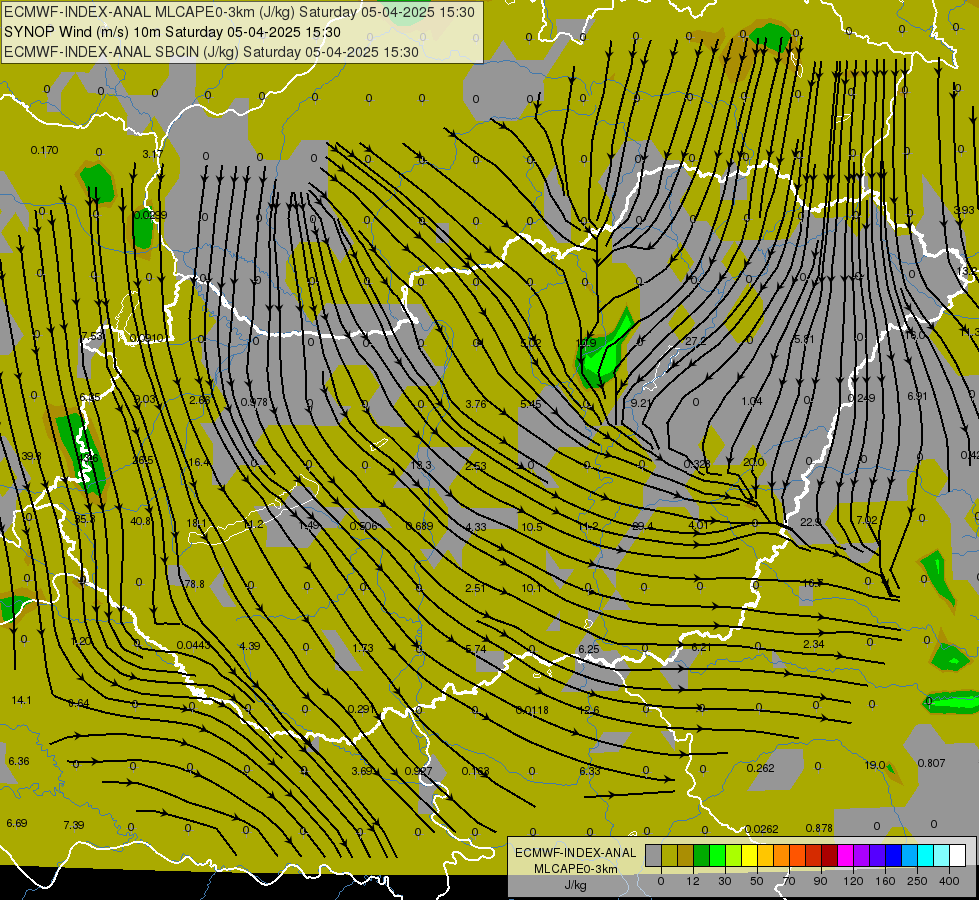Screen dimensions: 979x900
Task: Click the map value '15.9' near green patch
Action: pyautogui.click(x=586, y=343)
